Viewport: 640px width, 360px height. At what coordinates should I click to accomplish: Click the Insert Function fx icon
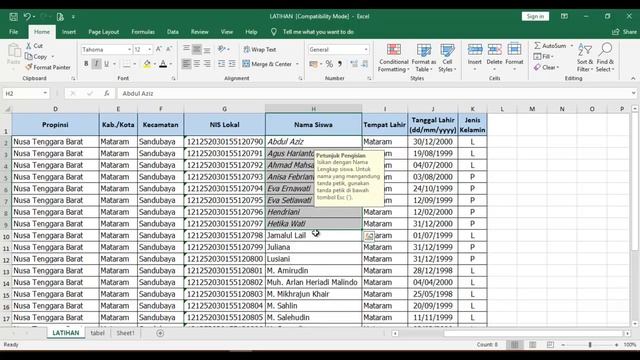point(107,93)
